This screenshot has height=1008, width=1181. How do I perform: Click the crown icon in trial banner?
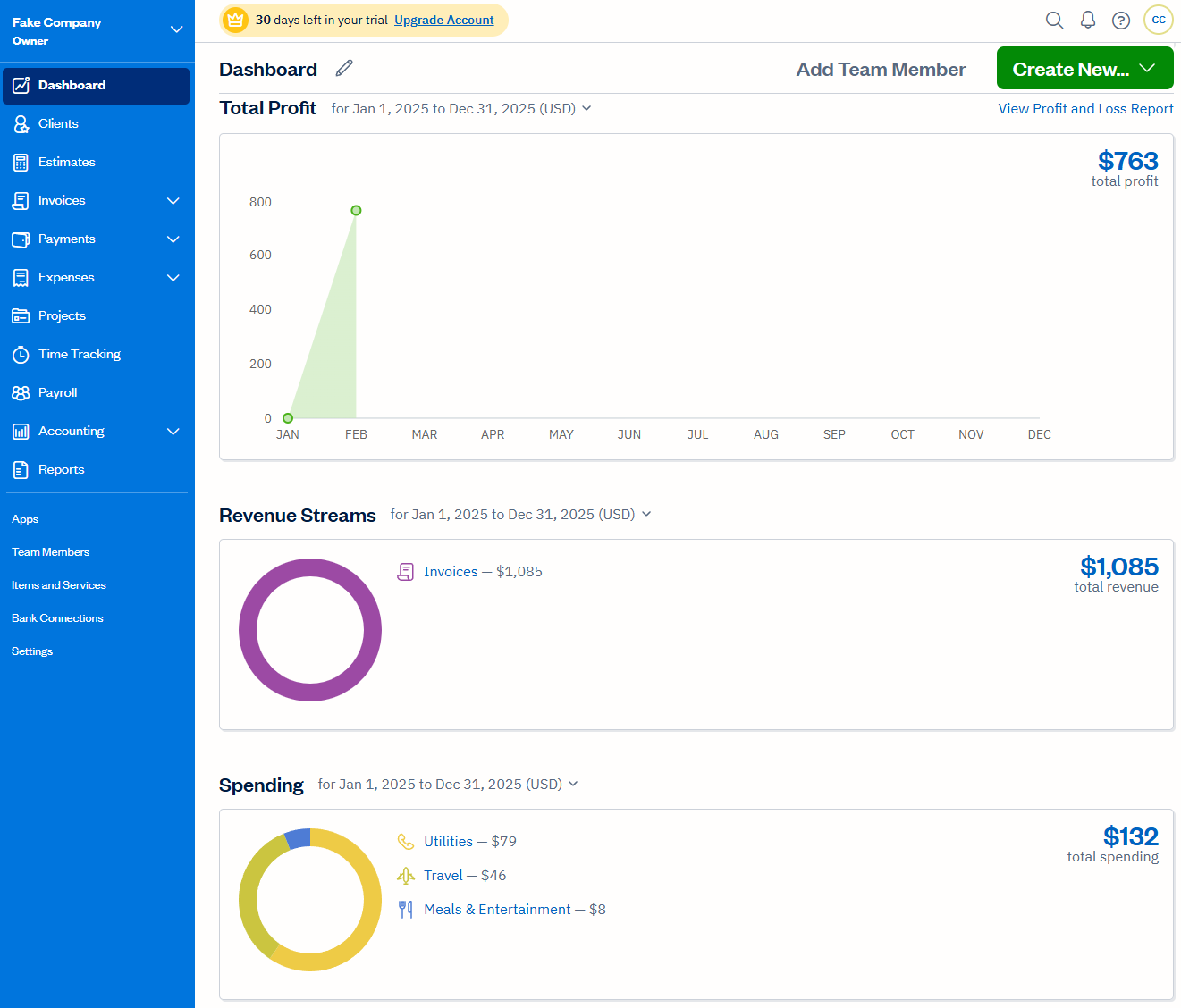coord(235,20)
